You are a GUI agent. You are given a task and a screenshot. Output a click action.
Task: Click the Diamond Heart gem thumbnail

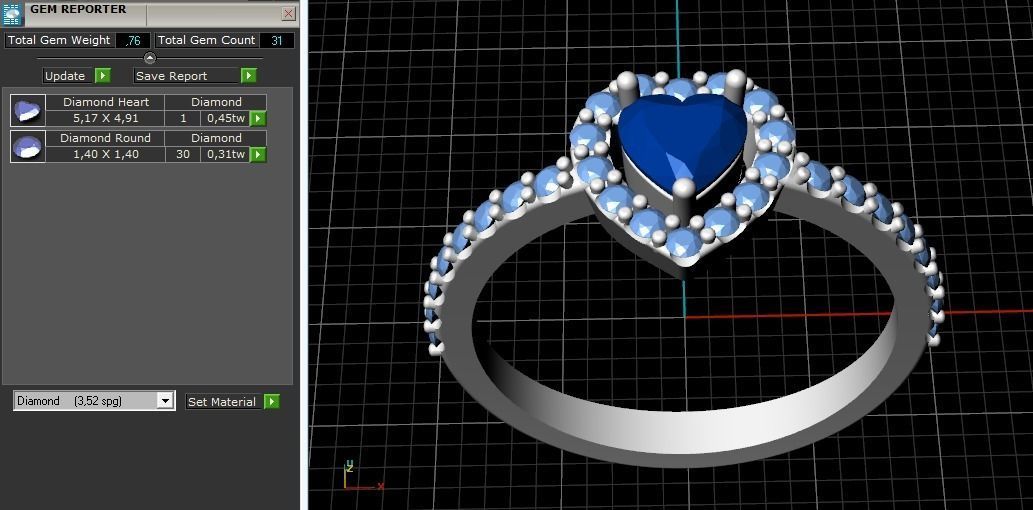28,111
